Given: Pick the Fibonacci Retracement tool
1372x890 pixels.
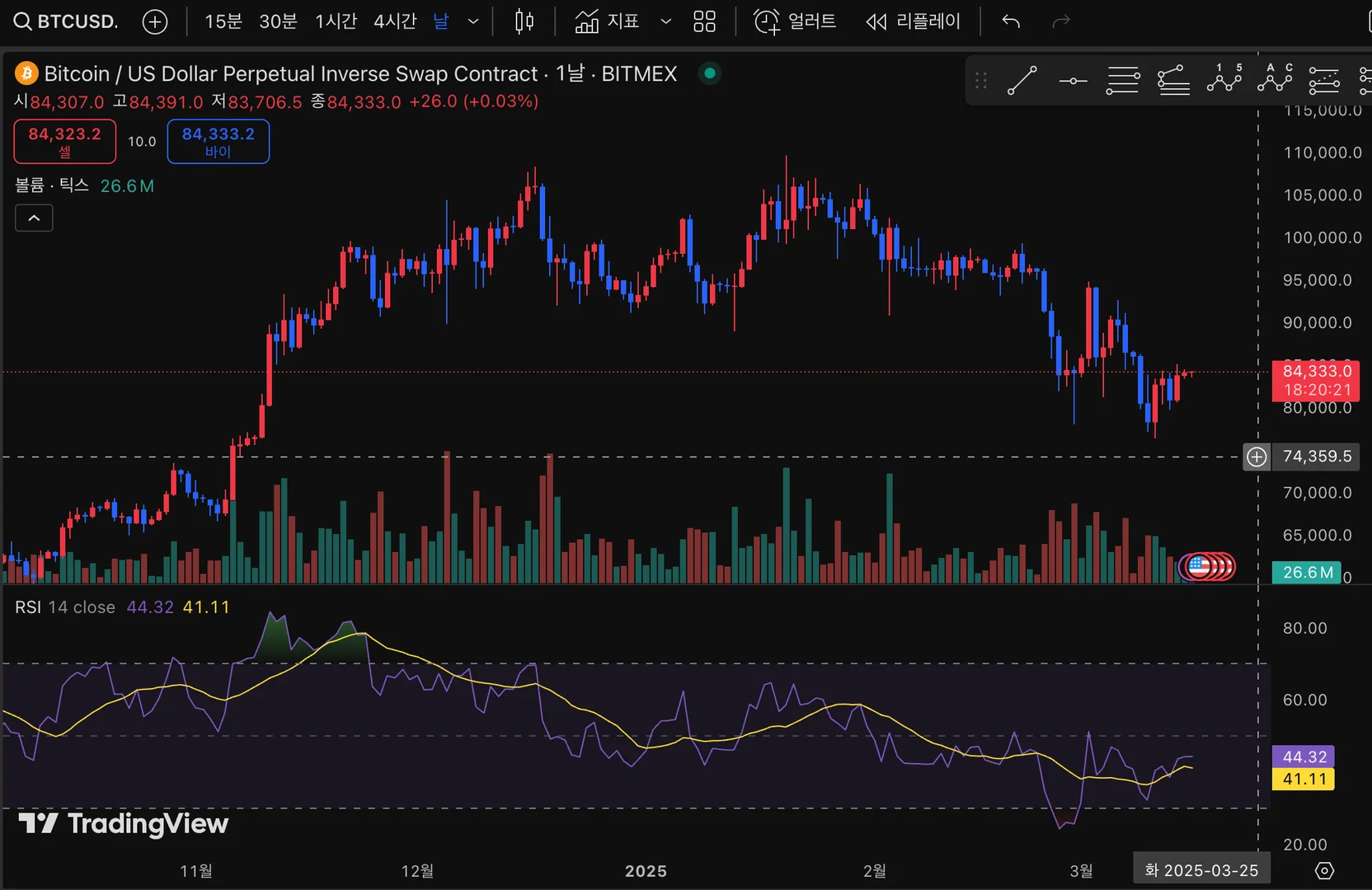Looking at the screenshot, I should 1122,81.
